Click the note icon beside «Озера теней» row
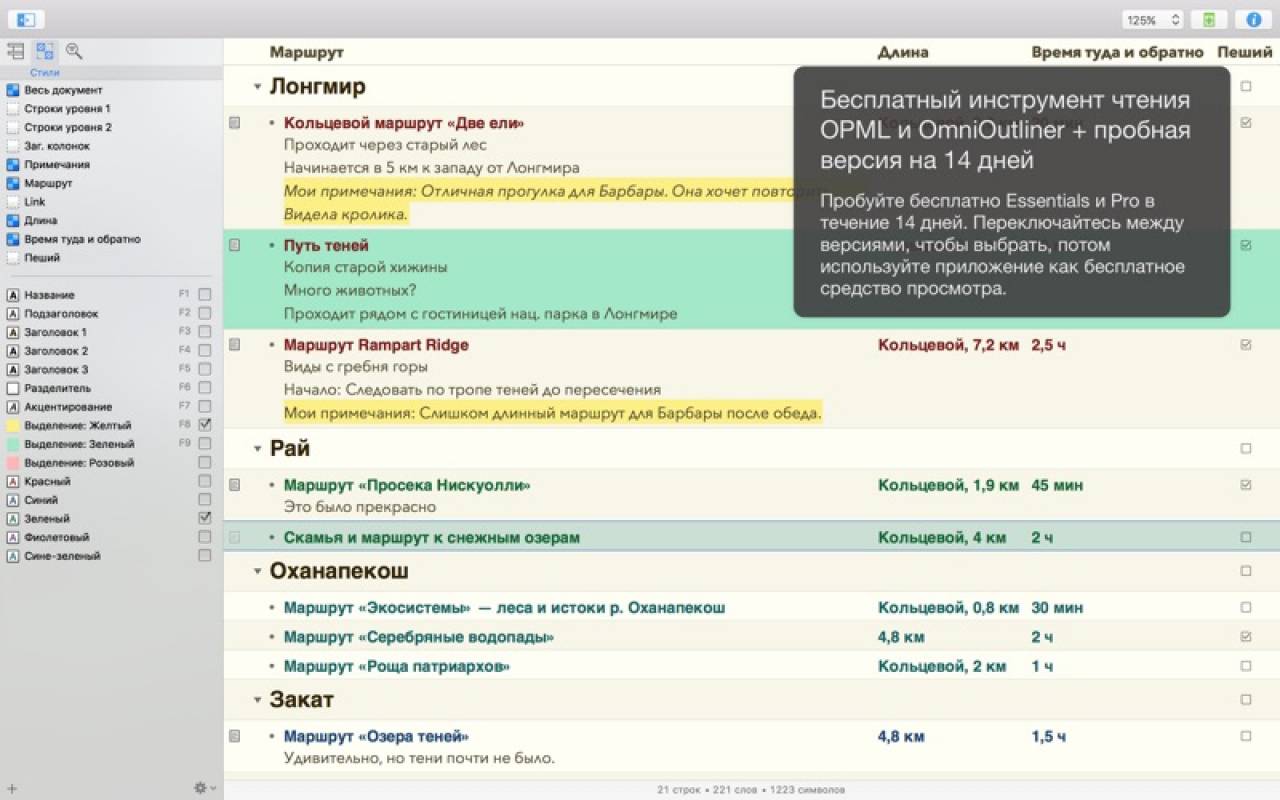The image size is (1280, 800). (234, 736)
